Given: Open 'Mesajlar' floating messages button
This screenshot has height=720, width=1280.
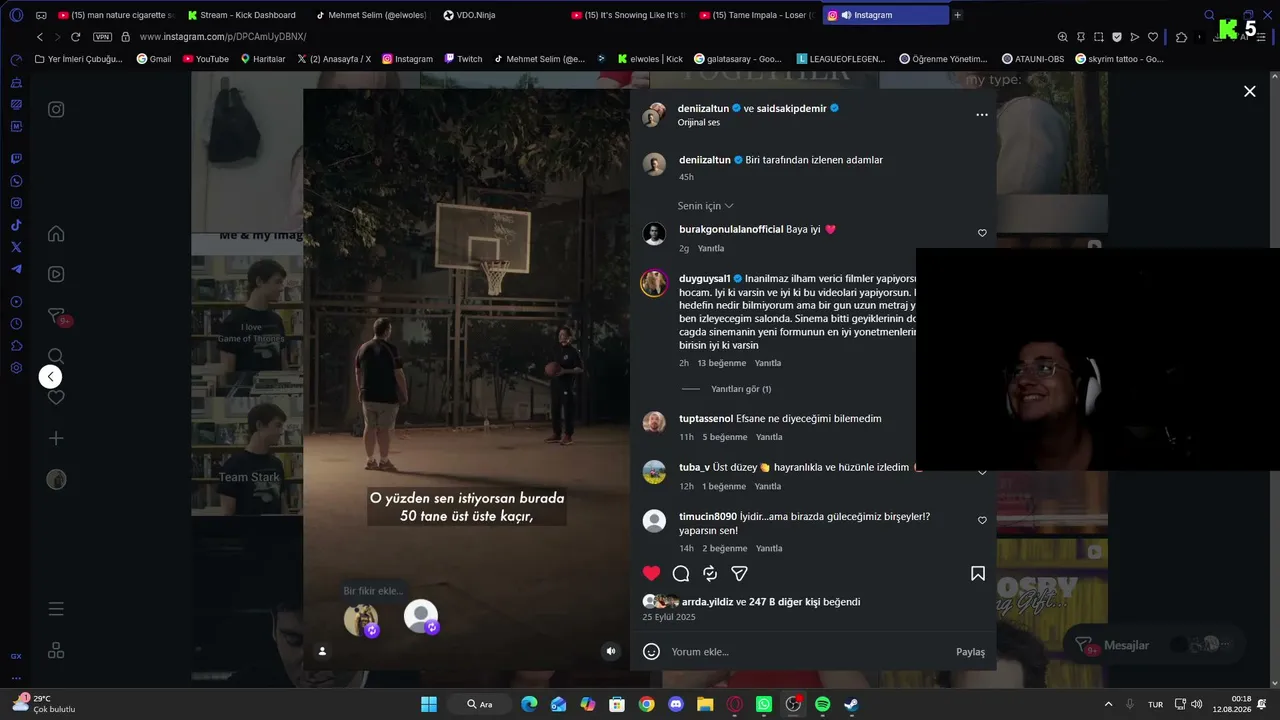Looking at the screenshot, I should 1154,645.
